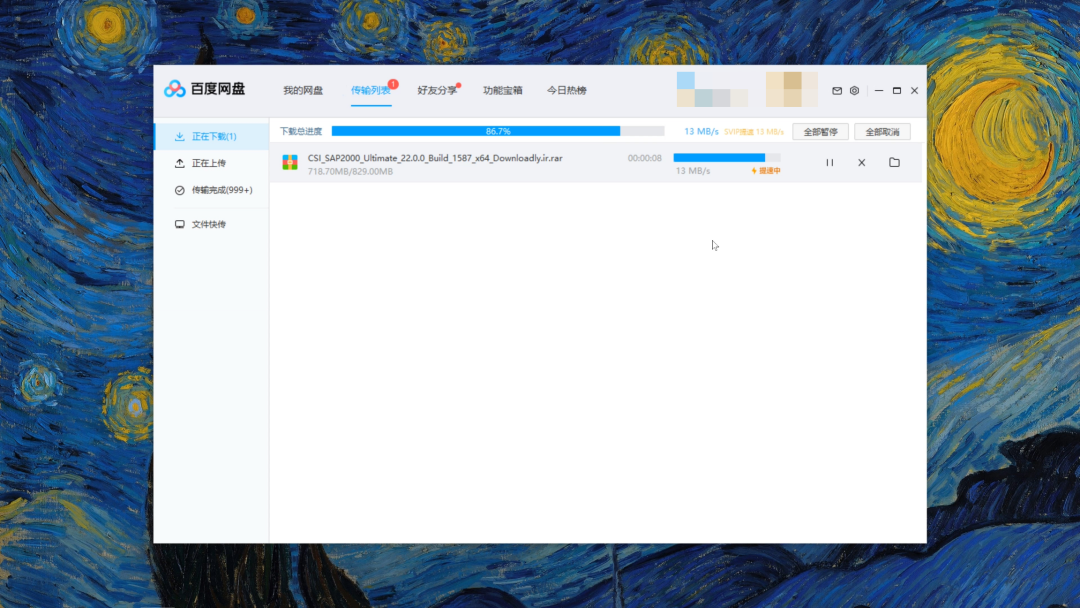This screenshot has height=608, width=1080.
Task: Select the CSI_SAP2000_Ultimate rar file name
Action: pos(435,158)
